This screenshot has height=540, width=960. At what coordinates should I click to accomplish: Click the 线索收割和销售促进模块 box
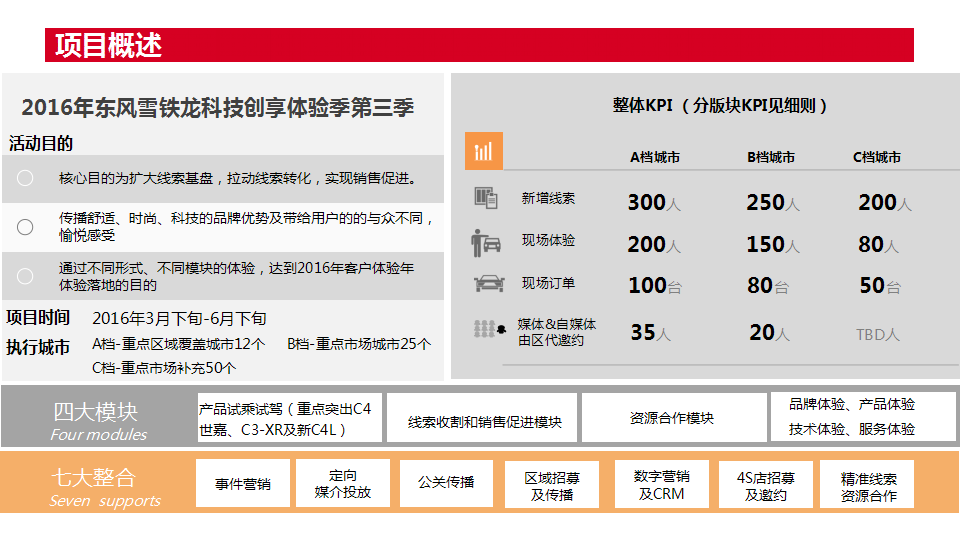pos(482,418)
